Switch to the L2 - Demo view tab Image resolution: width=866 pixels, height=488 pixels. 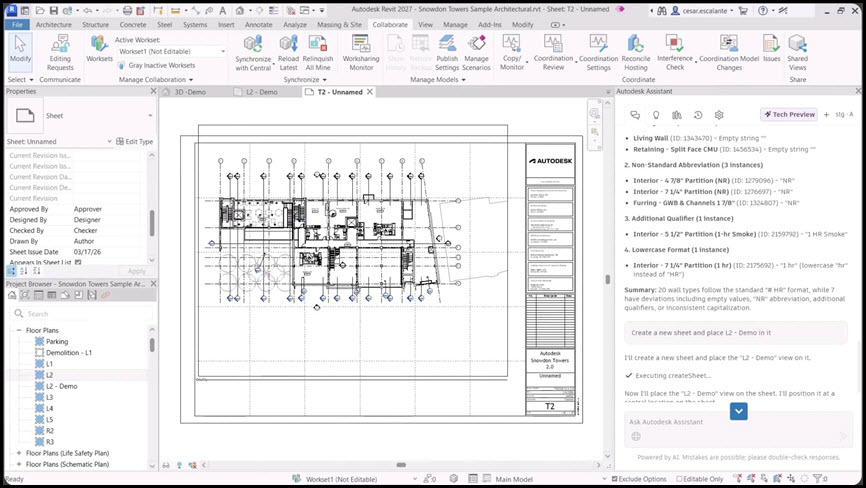pos(263,92)
